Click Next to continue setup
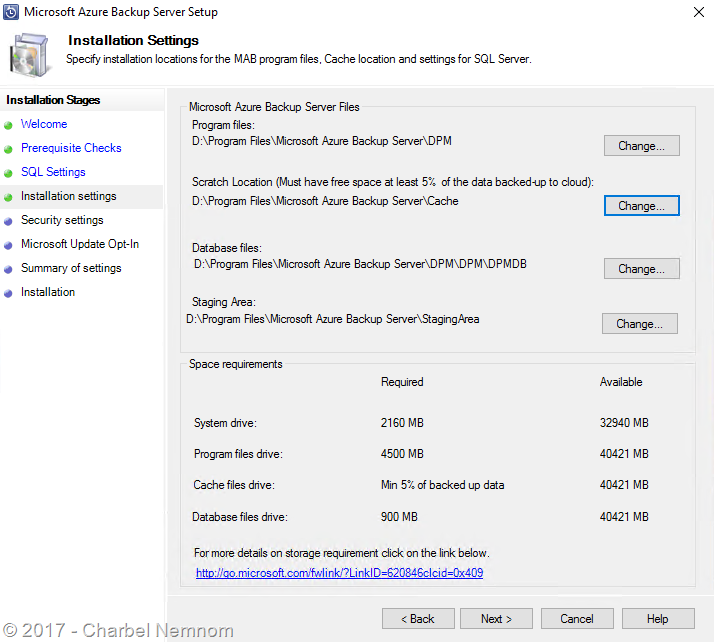This screenshot has height=642, width=714. 496,619
